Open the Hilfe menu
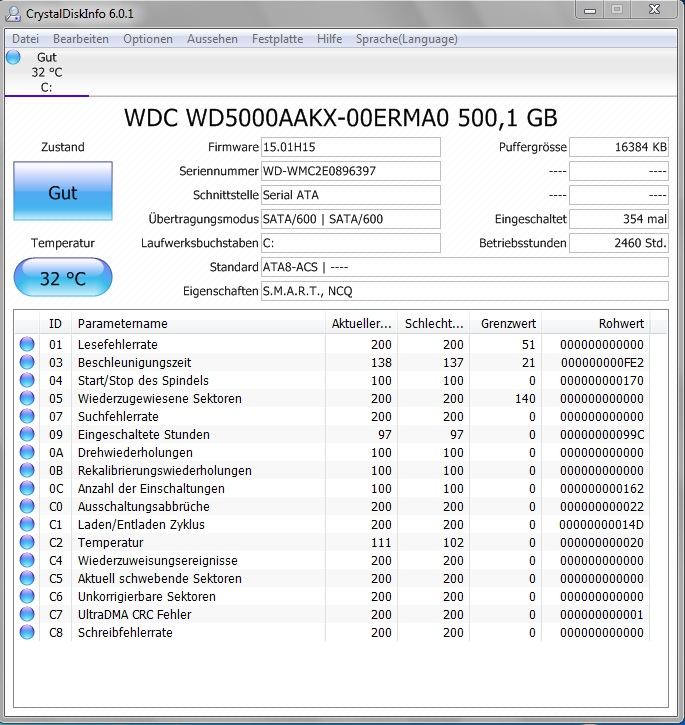 [x=330, y=39]
